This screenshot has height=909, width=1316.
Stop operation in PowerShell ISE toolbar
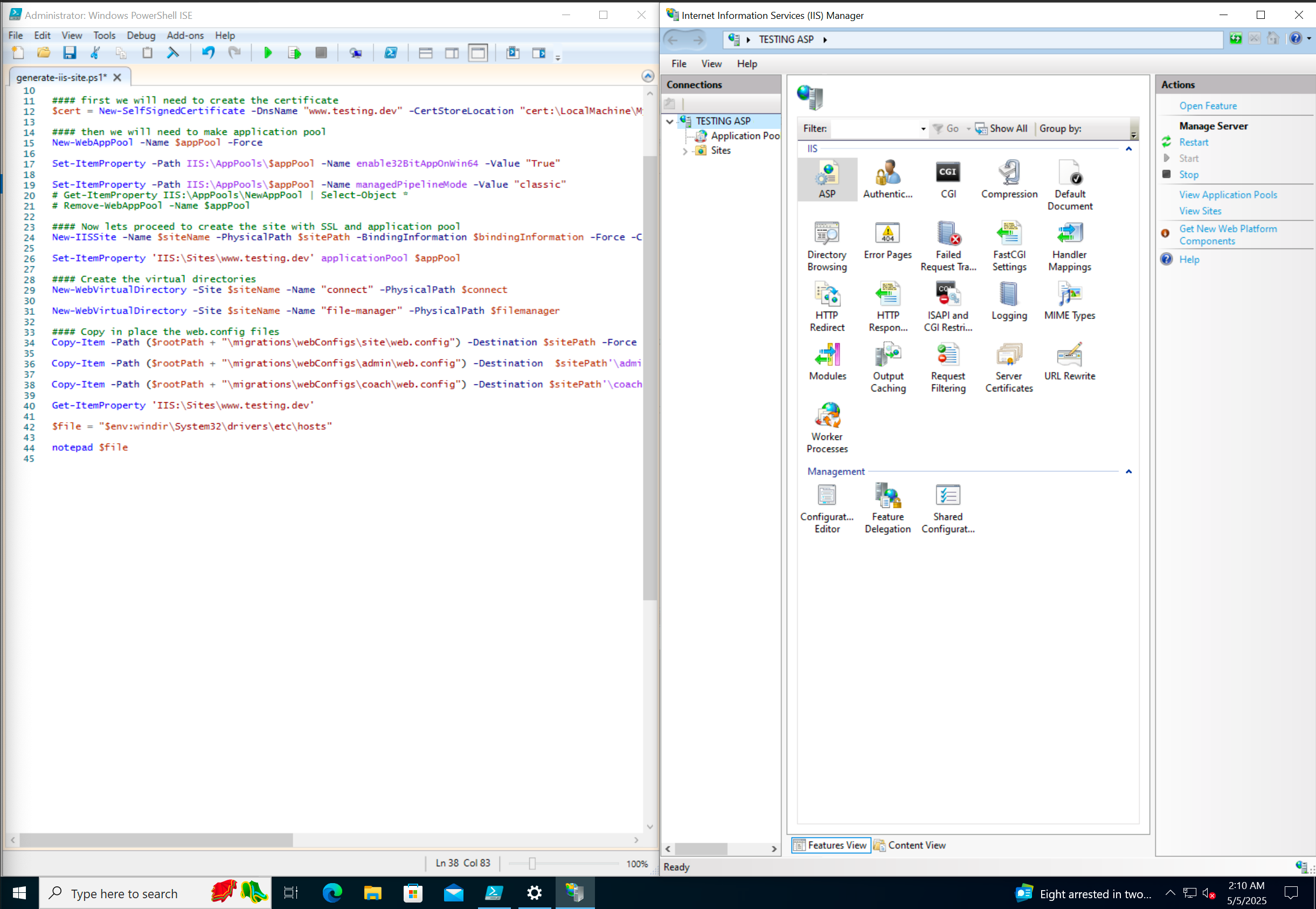click(x=321, y=53)
